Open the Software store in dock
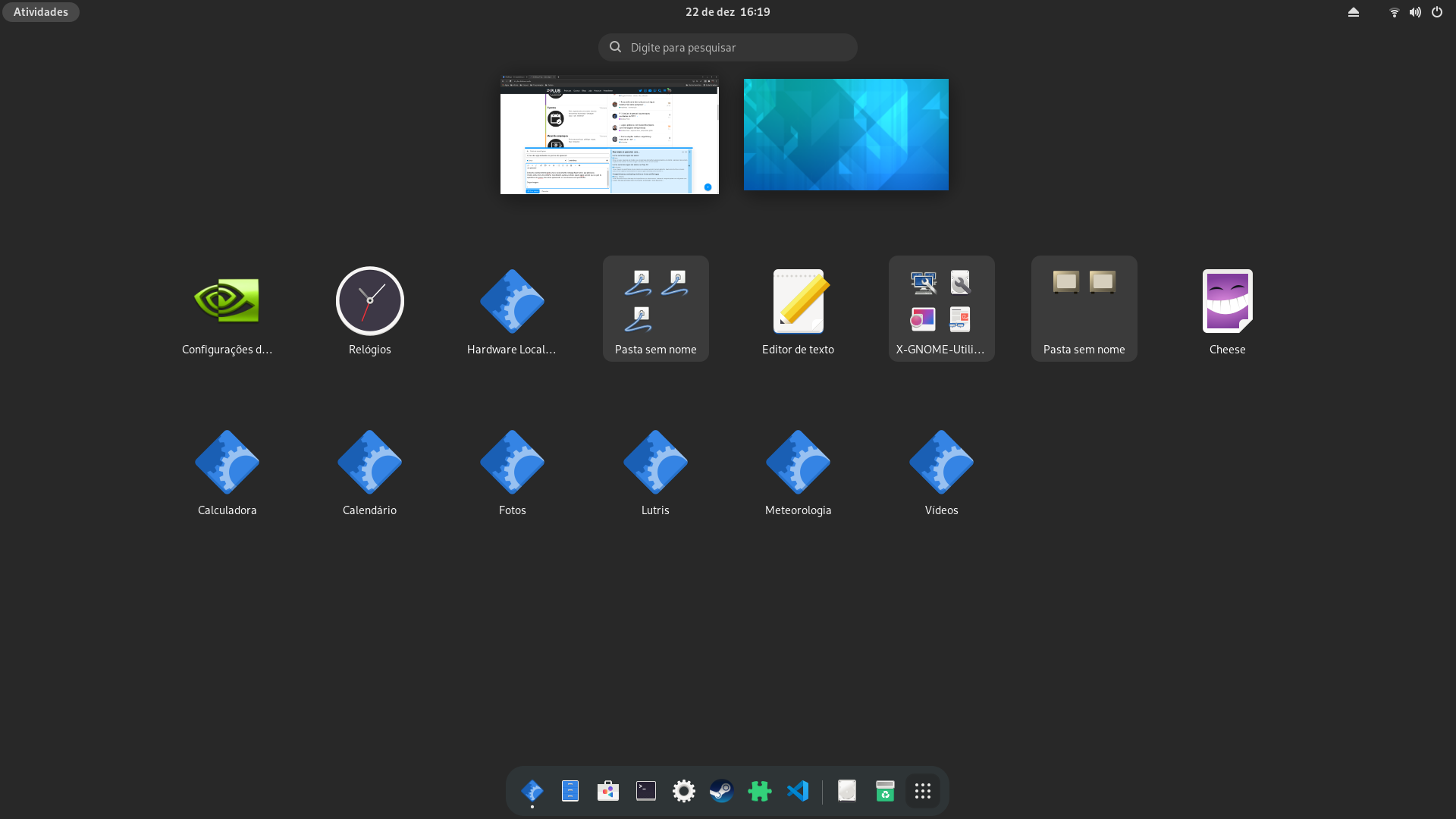1456x819 pixels. click(x=607, y=791)
